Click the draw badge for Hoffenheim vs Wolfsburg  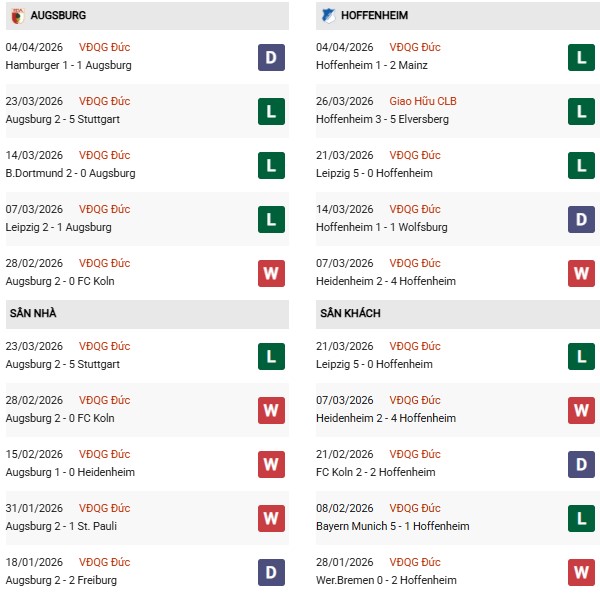[581, 219]
